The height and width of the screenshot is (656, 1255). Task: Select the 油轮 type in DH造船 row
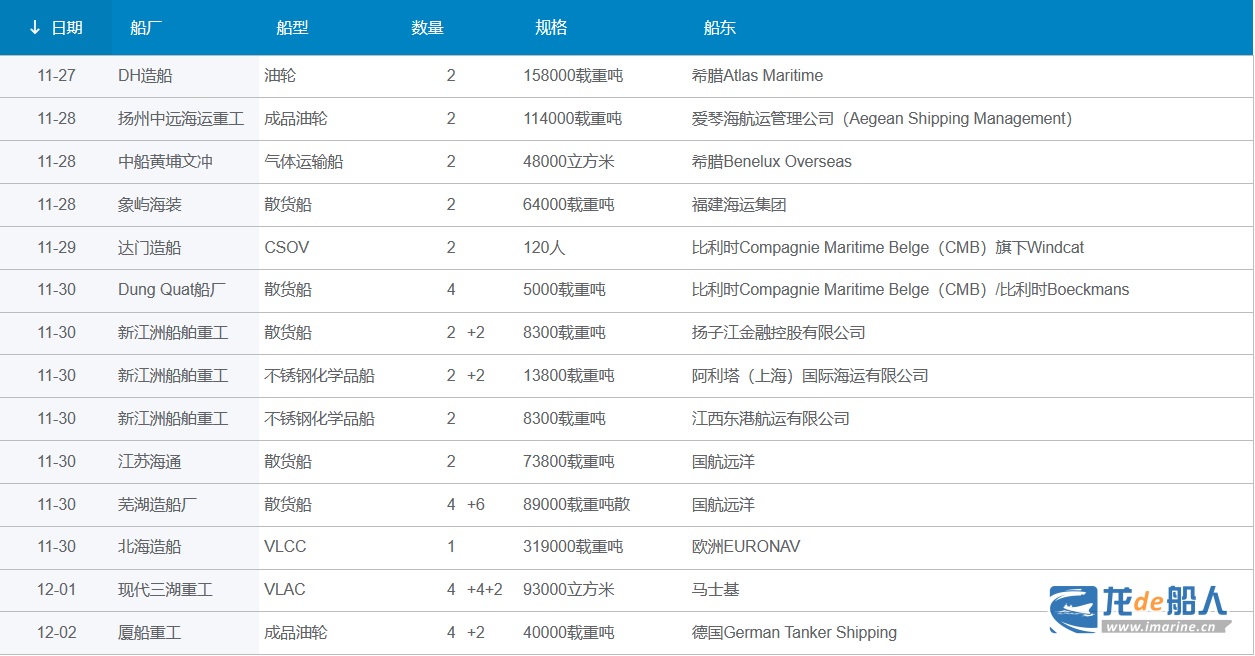[280, 76]
